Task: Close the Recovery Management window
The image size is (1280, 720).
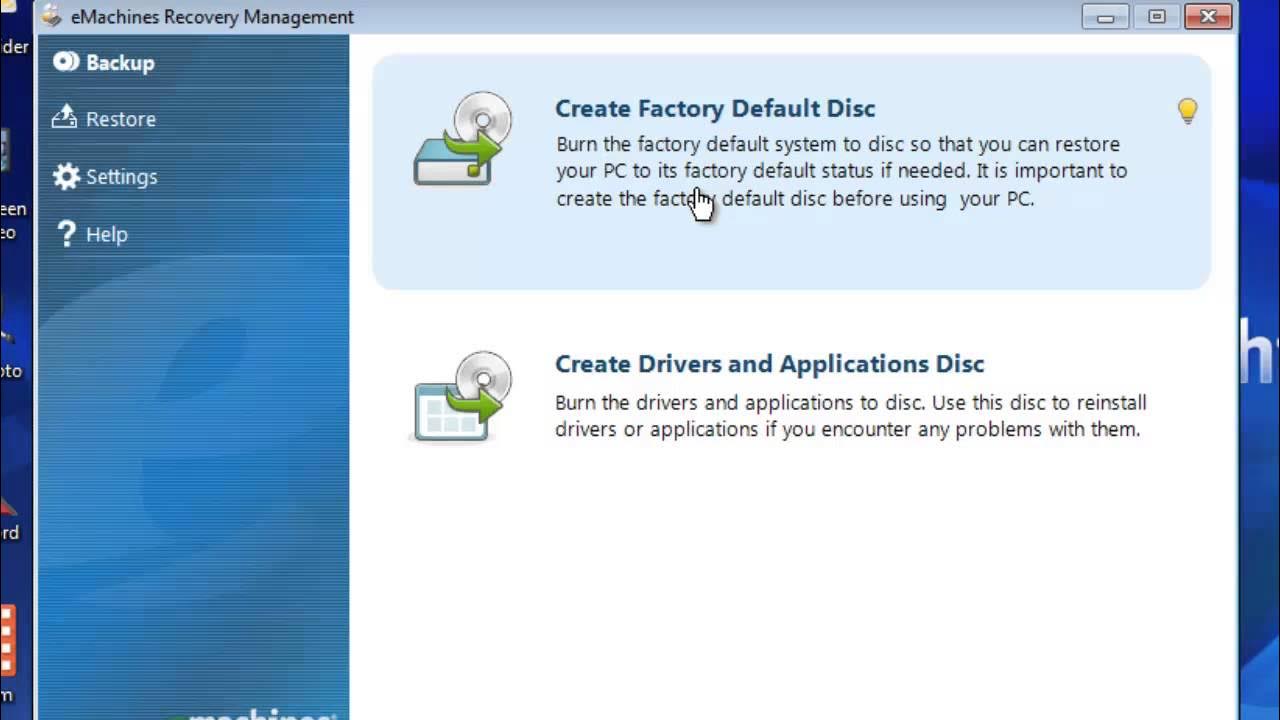Action: pyautogui.click(x=1208, y=16)
